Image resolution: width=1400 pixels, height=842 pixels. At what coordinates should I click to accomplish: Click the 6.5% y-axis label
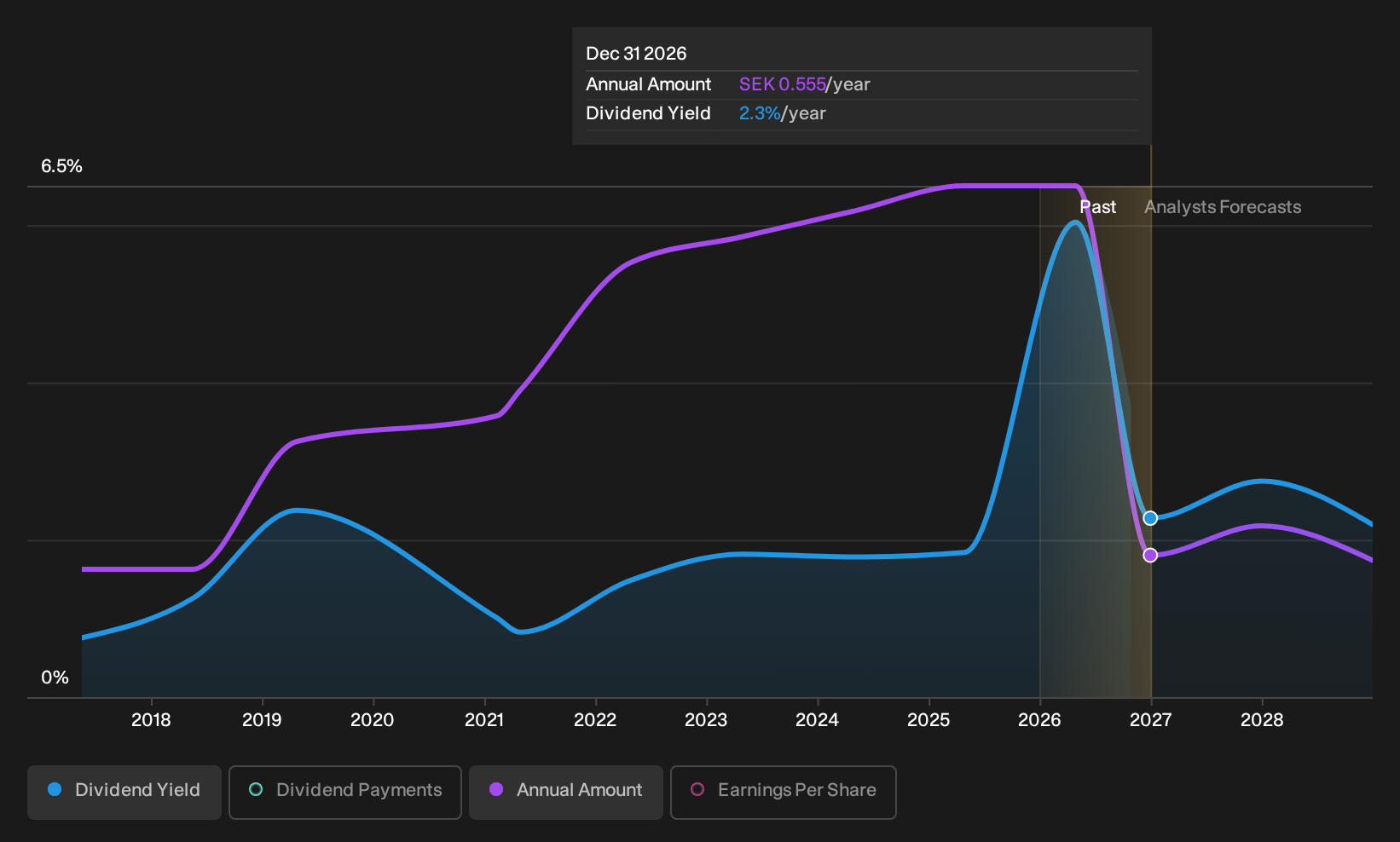pos(62,166)
